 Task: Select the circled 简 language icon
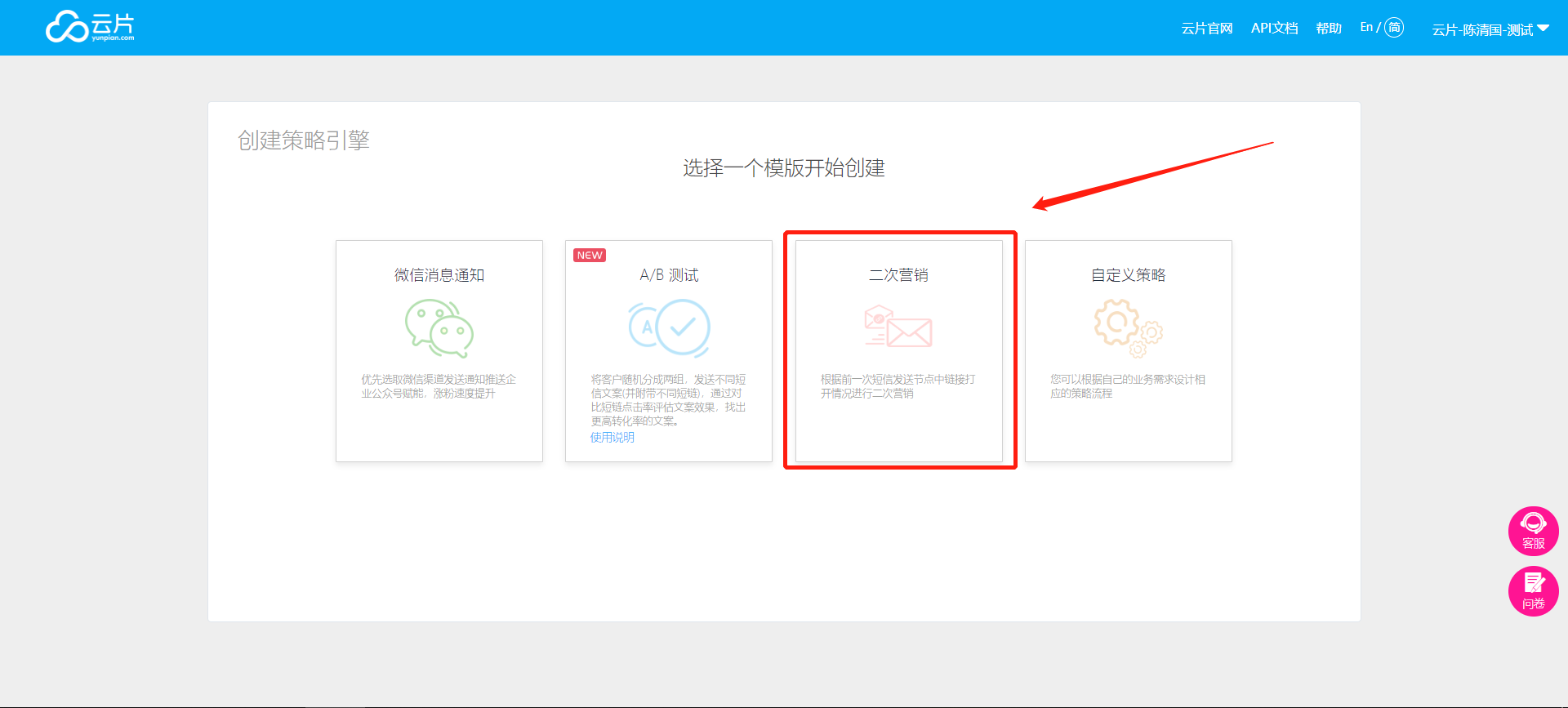(1395, 28)
